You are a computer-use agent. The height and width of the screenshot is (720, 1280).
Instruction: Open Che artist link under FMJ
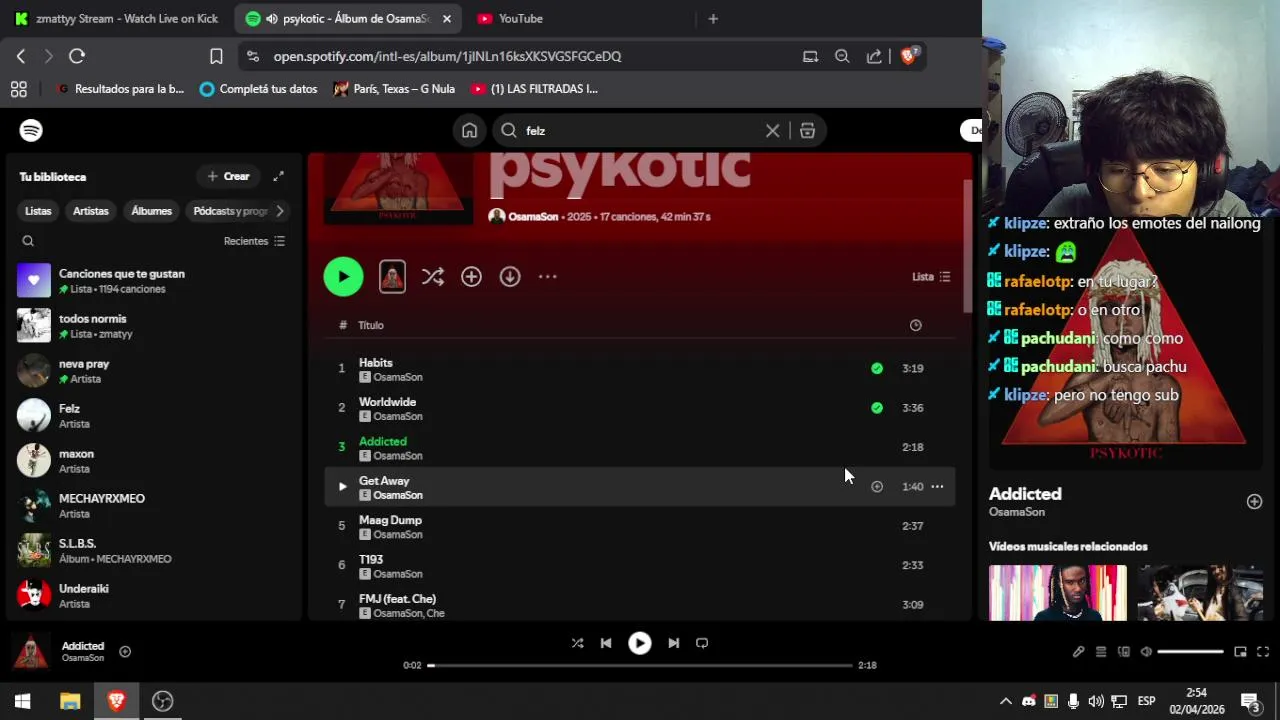436,614
